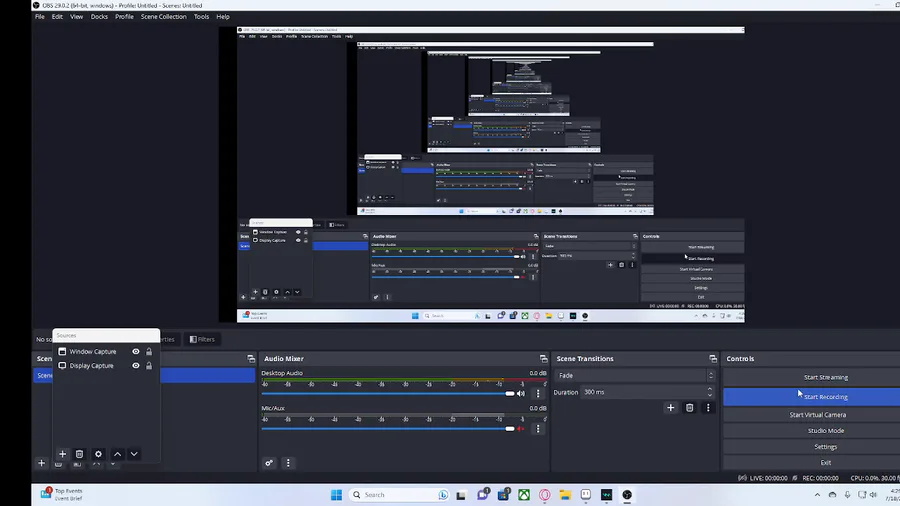Add a scene transition with plus icon
Viewport: 900px width, 506px height.
(x=670, y=407)
